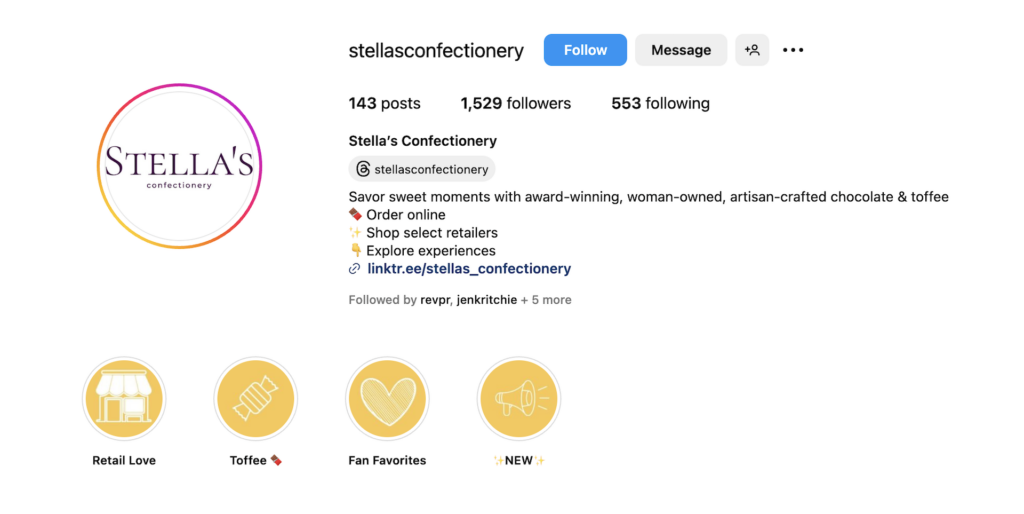Open the Fan Favorites heart highlight
The image size is (1024, 514).
click(x=387, y=400)
